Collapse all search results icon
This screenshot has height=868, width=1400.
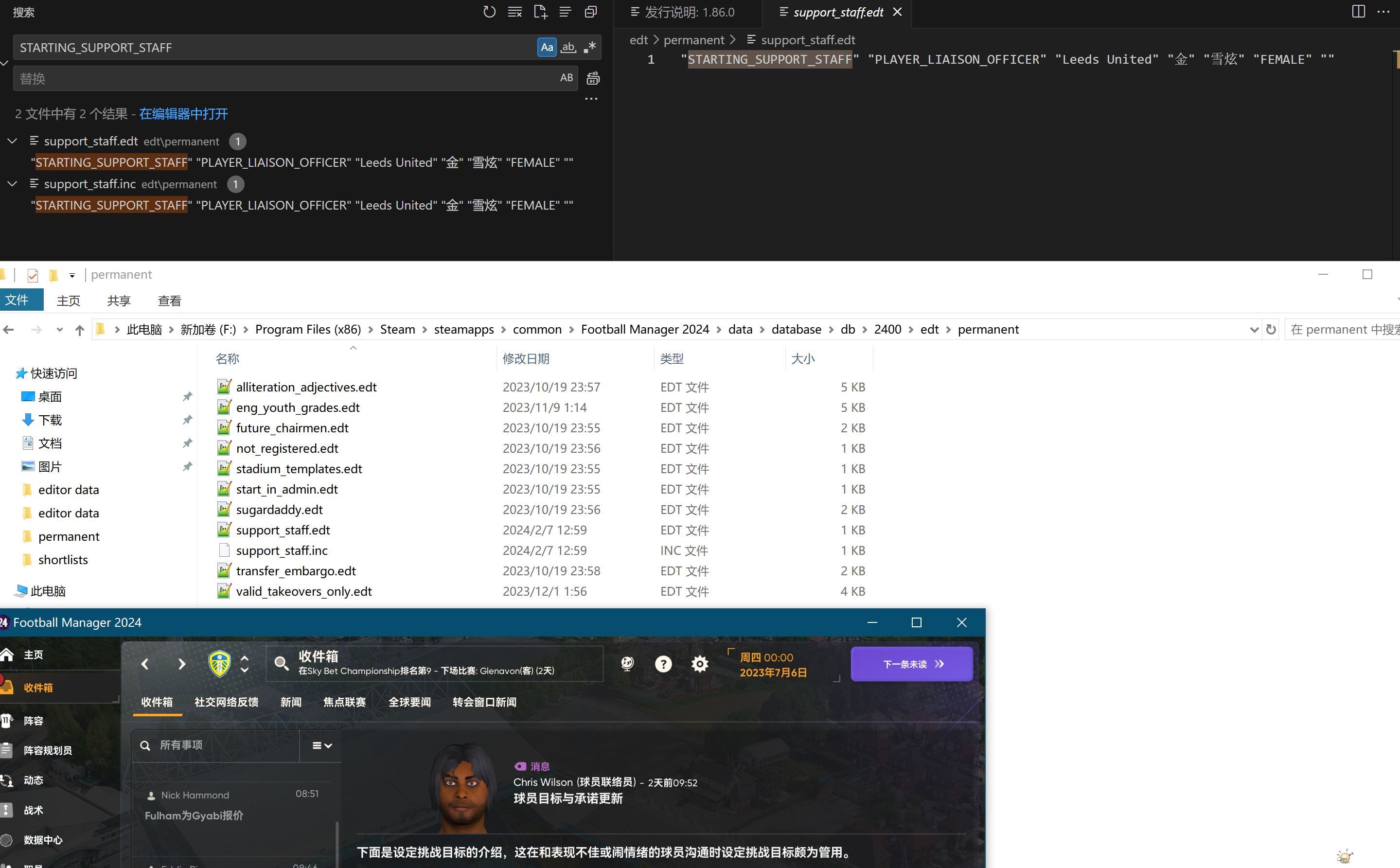tap(591, 12)
